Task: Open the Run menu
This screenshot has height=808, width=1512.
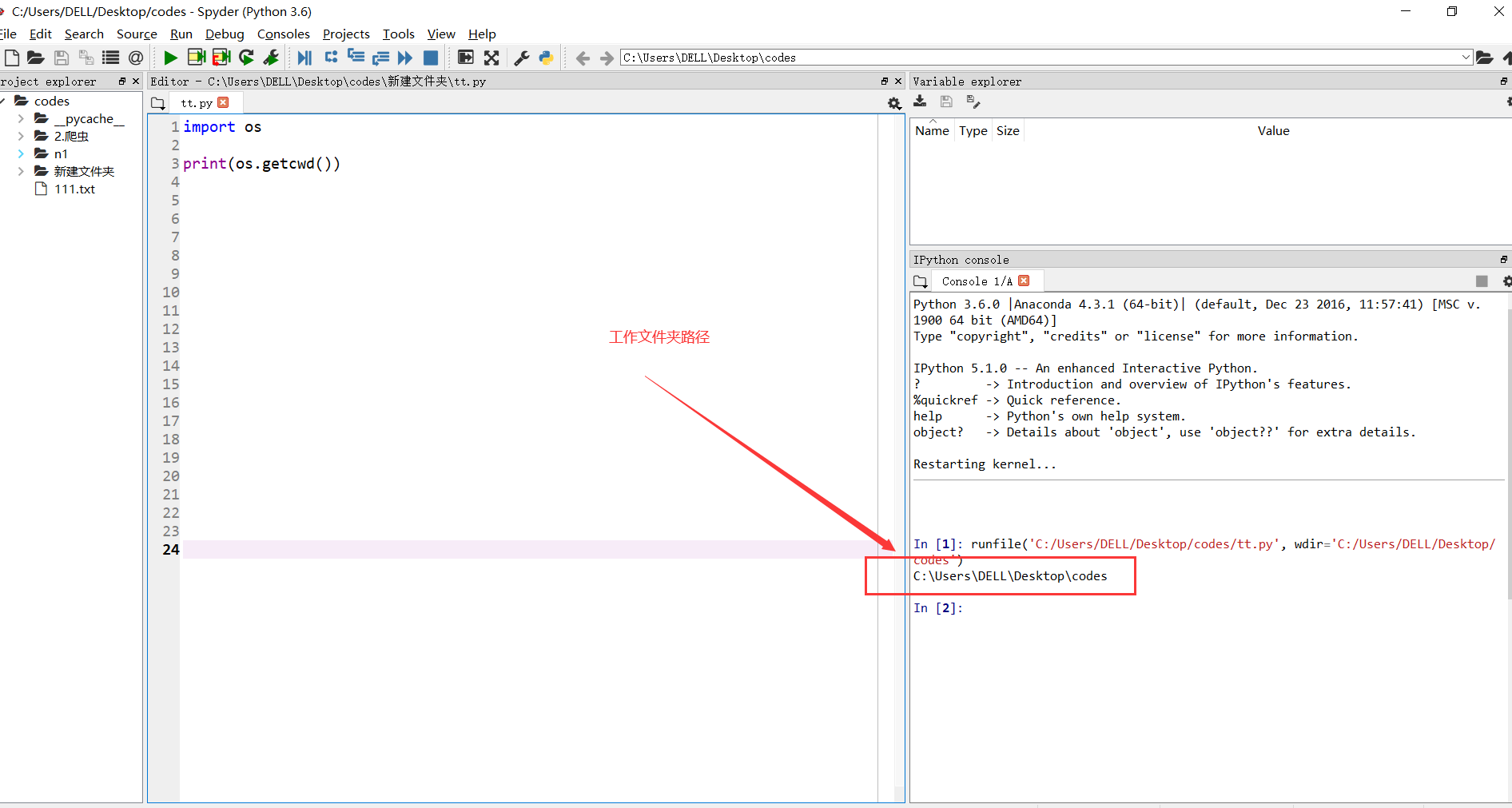Action: pyautogui.click(x=181, y=34)
